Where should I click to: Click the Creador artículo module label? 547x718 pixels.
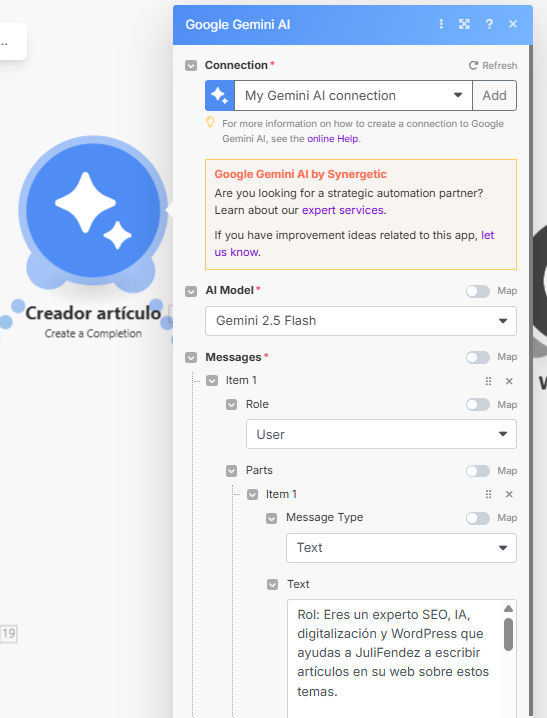point(93,313)
